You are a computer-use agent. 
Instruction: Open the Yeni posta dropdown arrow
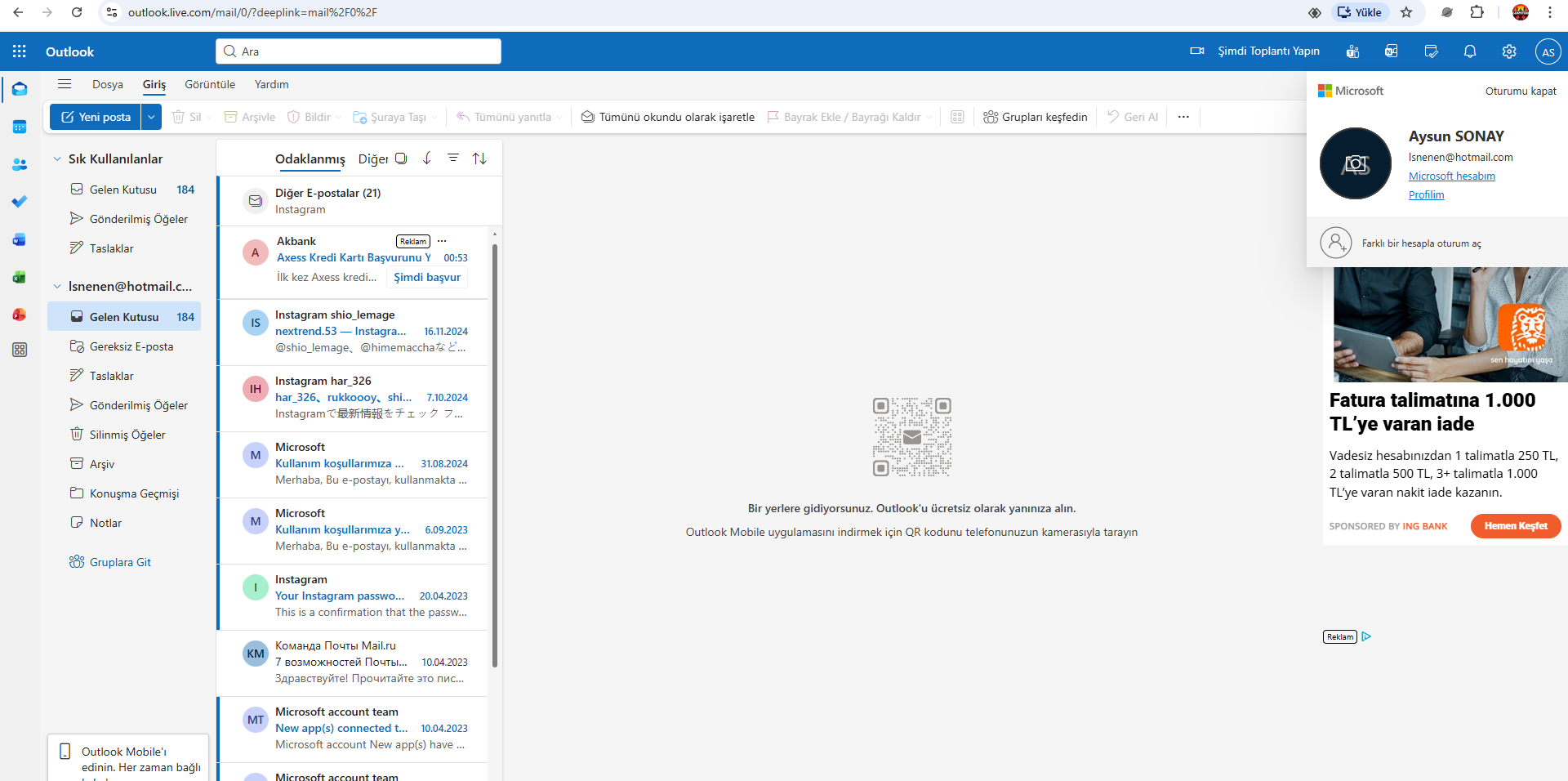pyautogui.click(x=151, y=117)
